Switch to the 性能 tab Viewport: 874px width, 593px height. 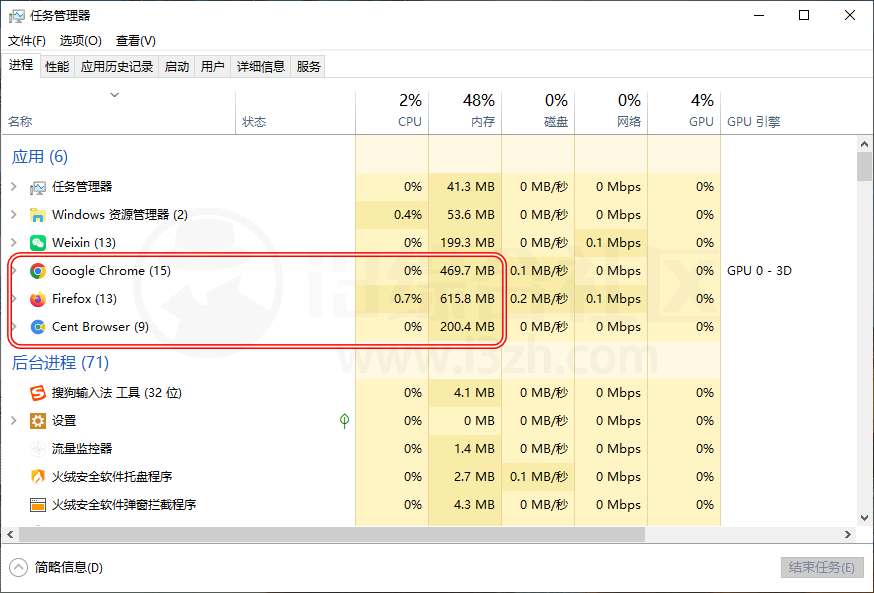[x=57, y=67]
